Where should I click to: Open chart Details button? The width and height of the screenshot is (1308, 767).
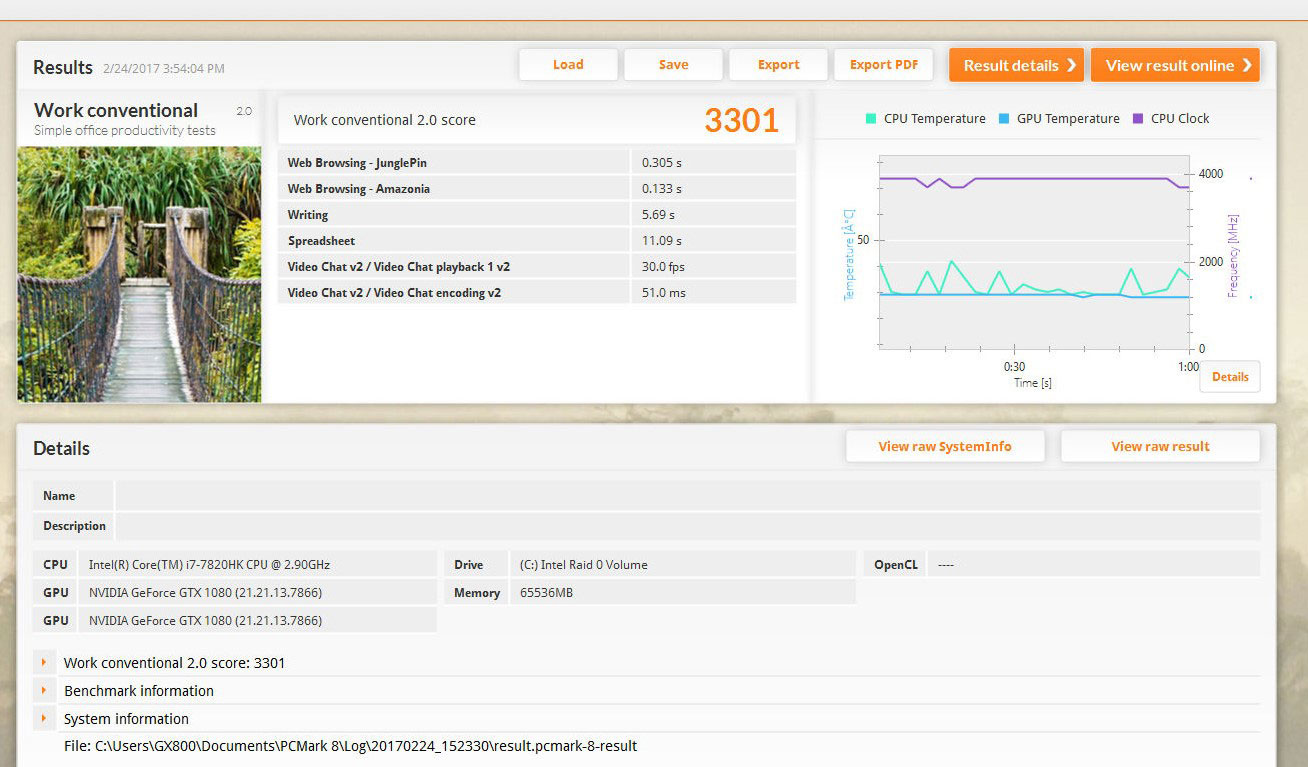tap(1229, 377)
